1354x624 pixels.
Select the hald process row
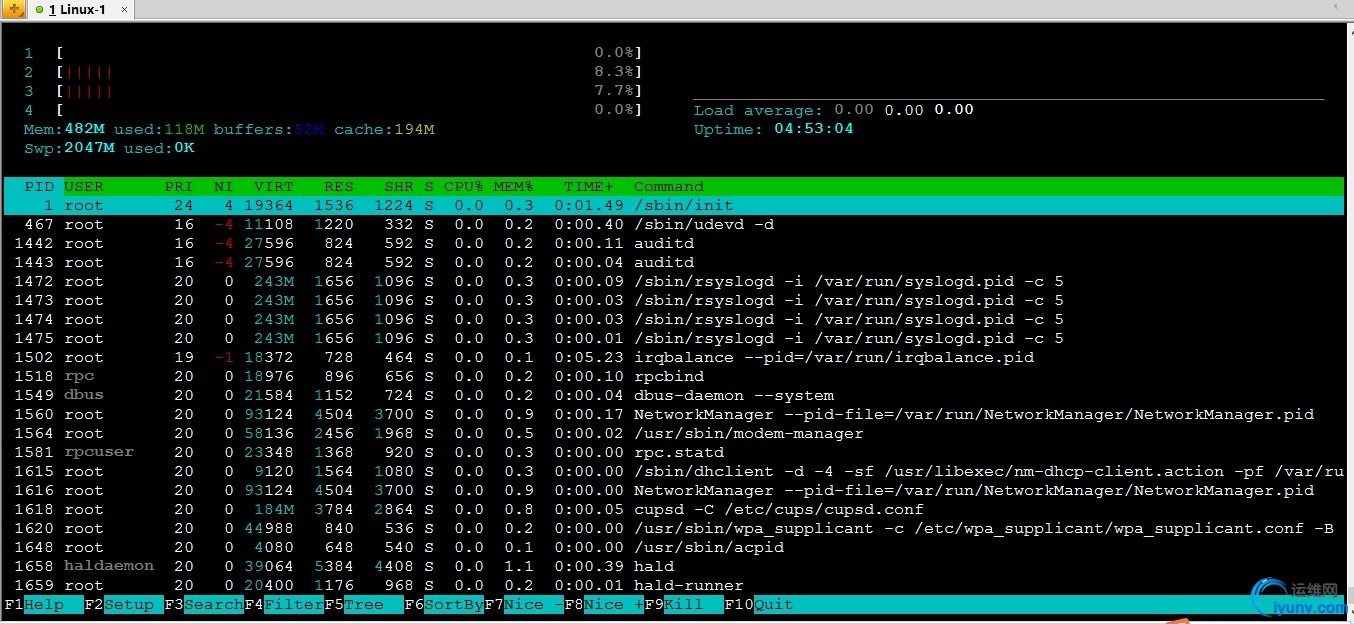click(x=674, y=566)
